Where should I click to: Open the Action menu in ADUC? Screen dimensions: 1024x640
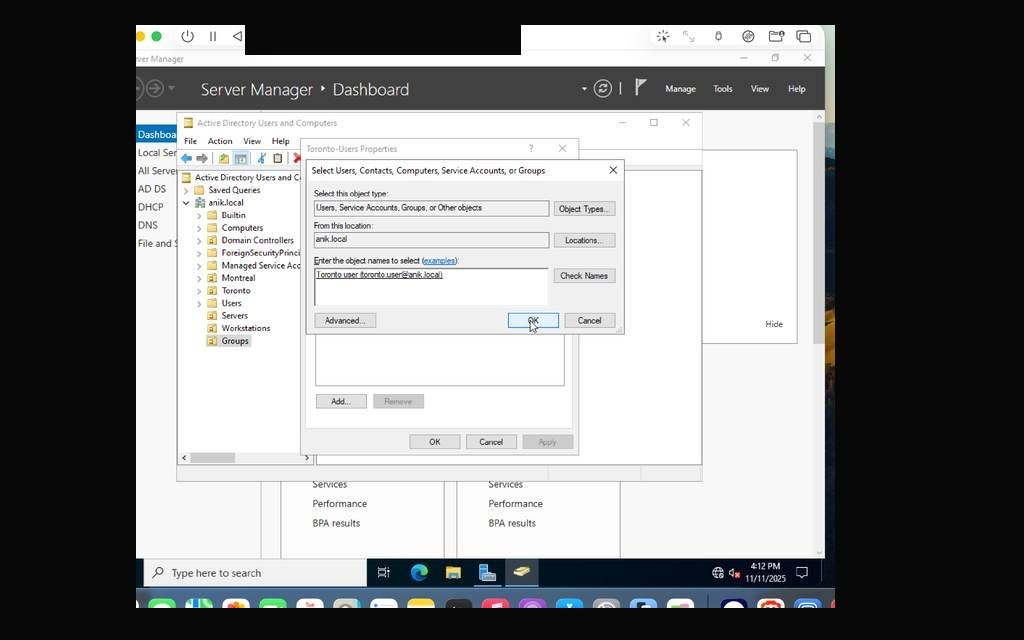pos(220,141)
